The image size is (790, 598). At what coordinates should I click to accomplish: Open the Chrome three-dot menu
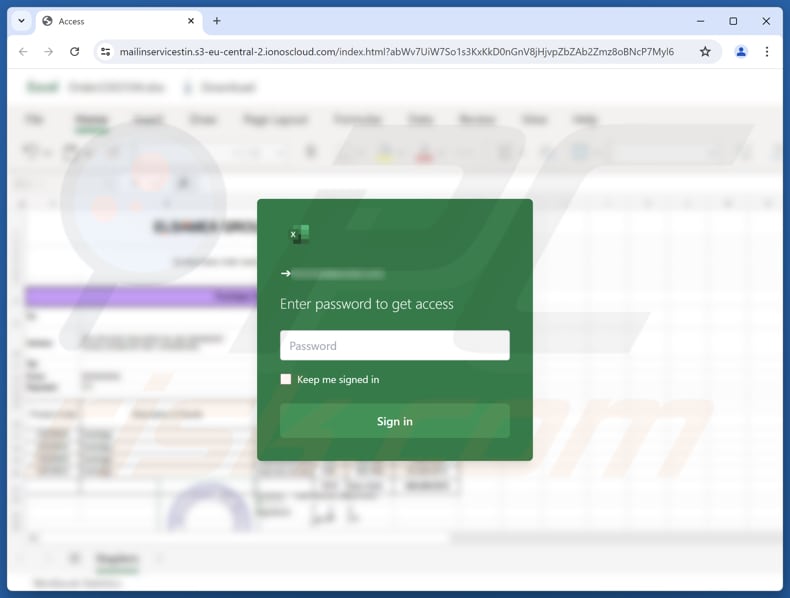[x=767, y=51]
